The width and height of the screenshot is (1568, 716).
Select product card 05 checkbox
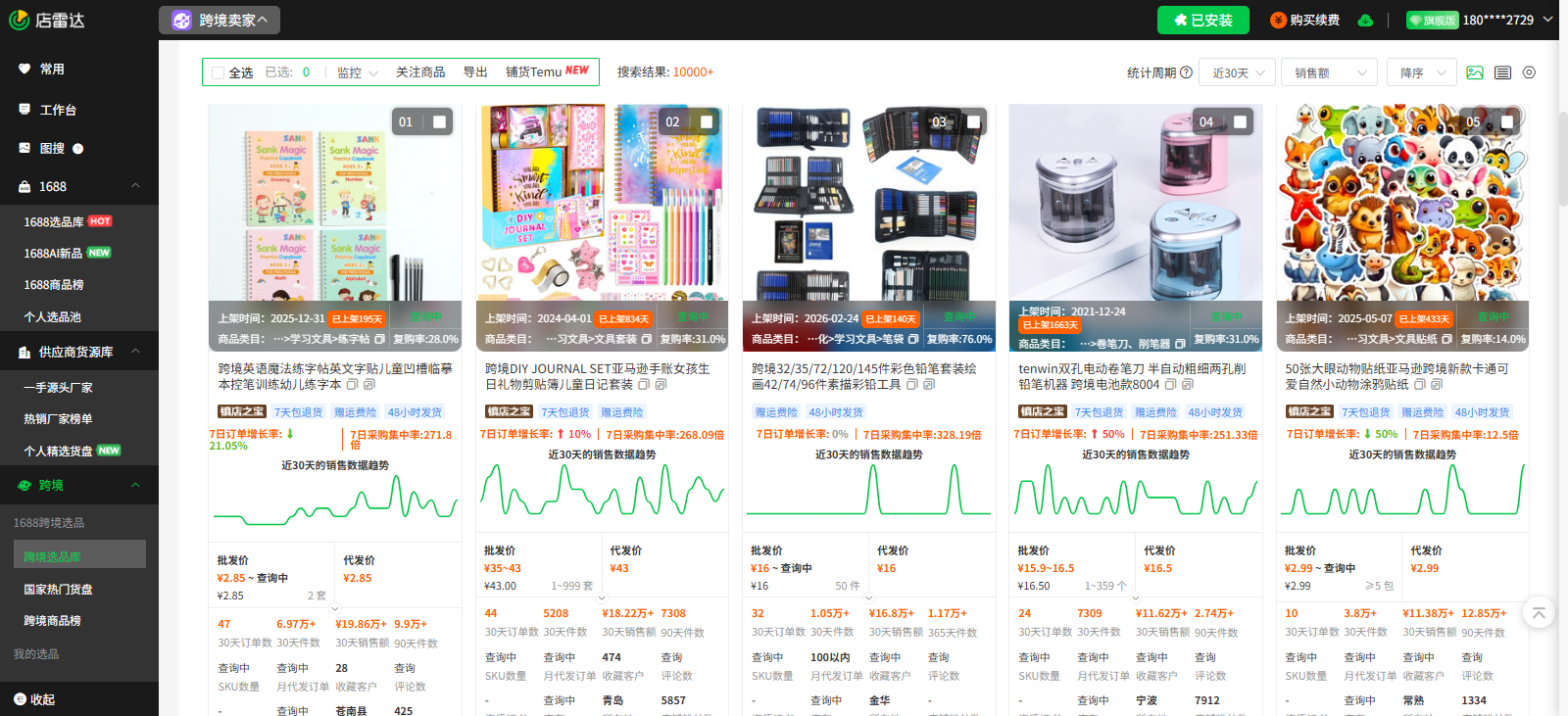[x=1507, y=122]
